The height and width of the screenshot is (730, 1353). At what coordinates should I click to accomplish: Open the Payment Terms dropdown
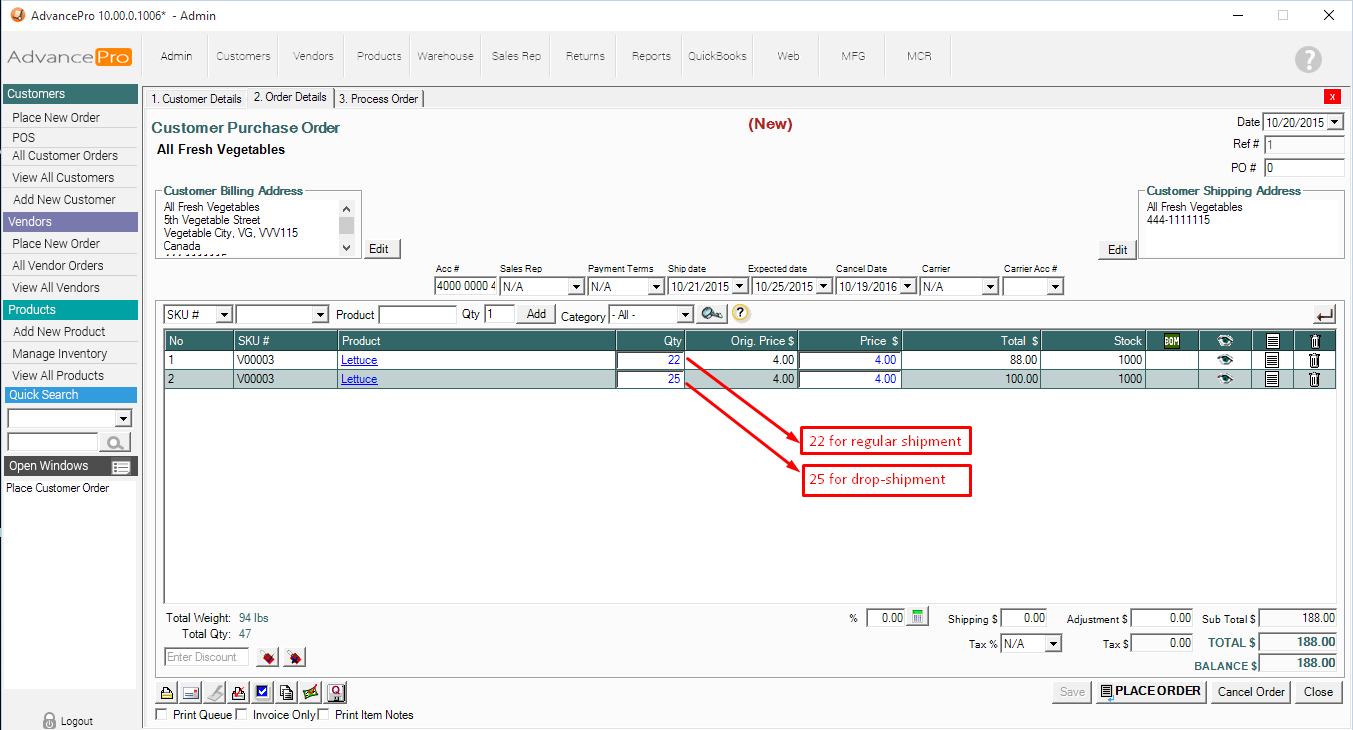coord(656,287)
